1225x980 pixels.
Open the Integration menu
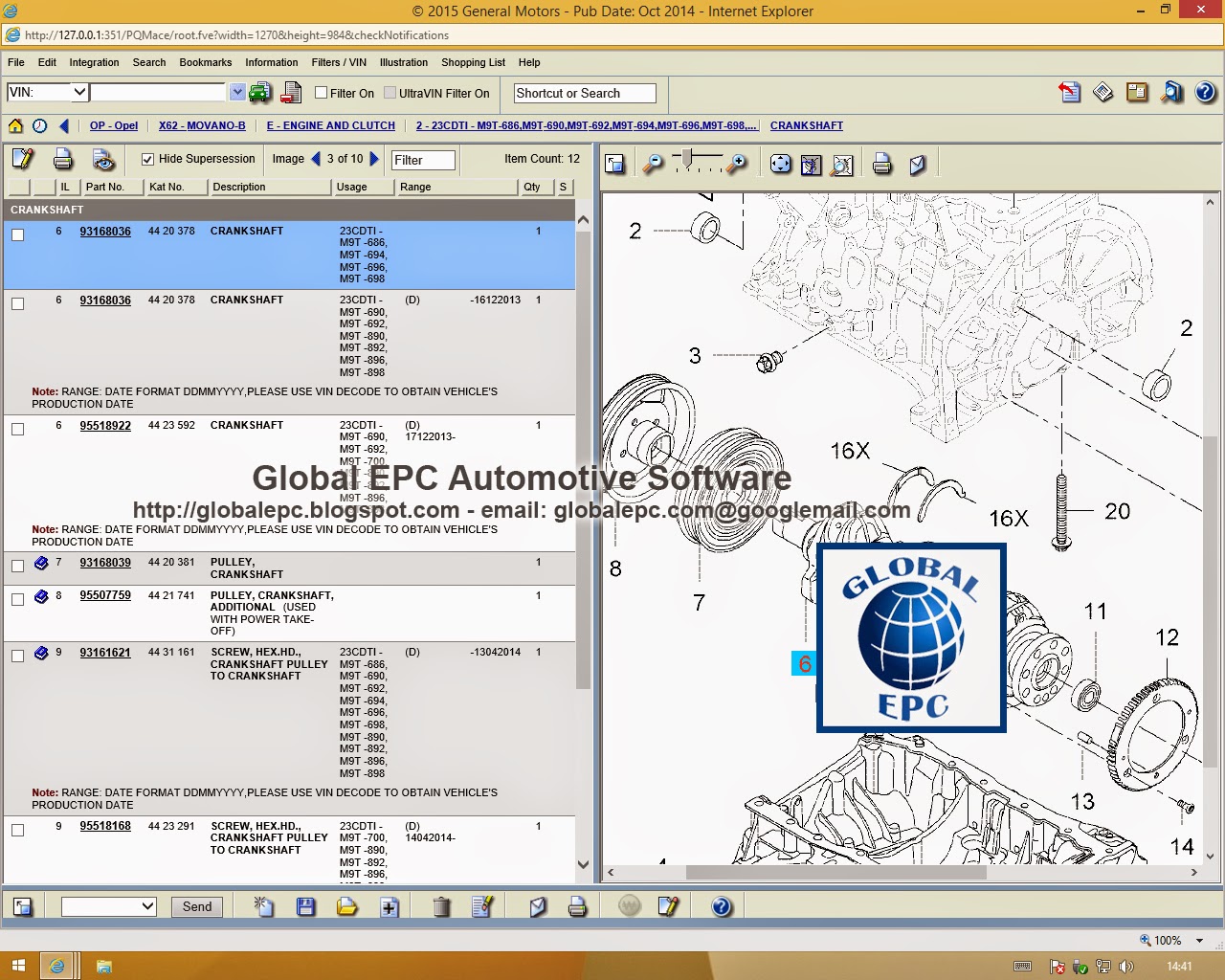click(94, 62)
